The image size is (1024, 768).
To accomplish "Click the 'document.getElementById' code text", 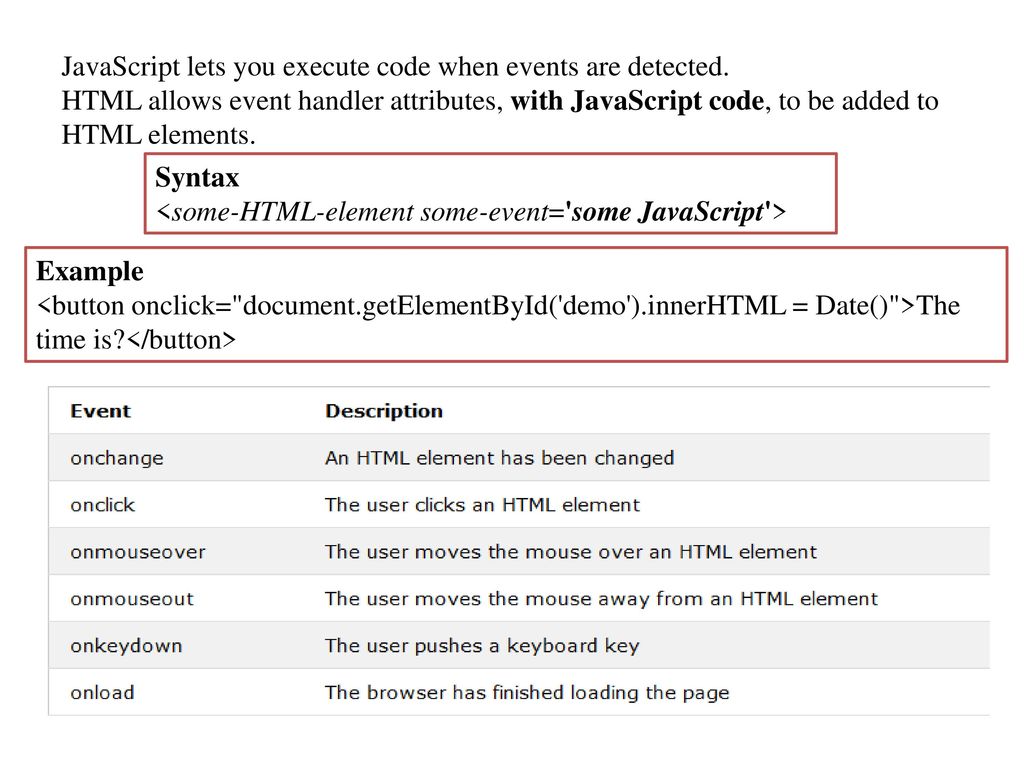I will tap(396, 306).
